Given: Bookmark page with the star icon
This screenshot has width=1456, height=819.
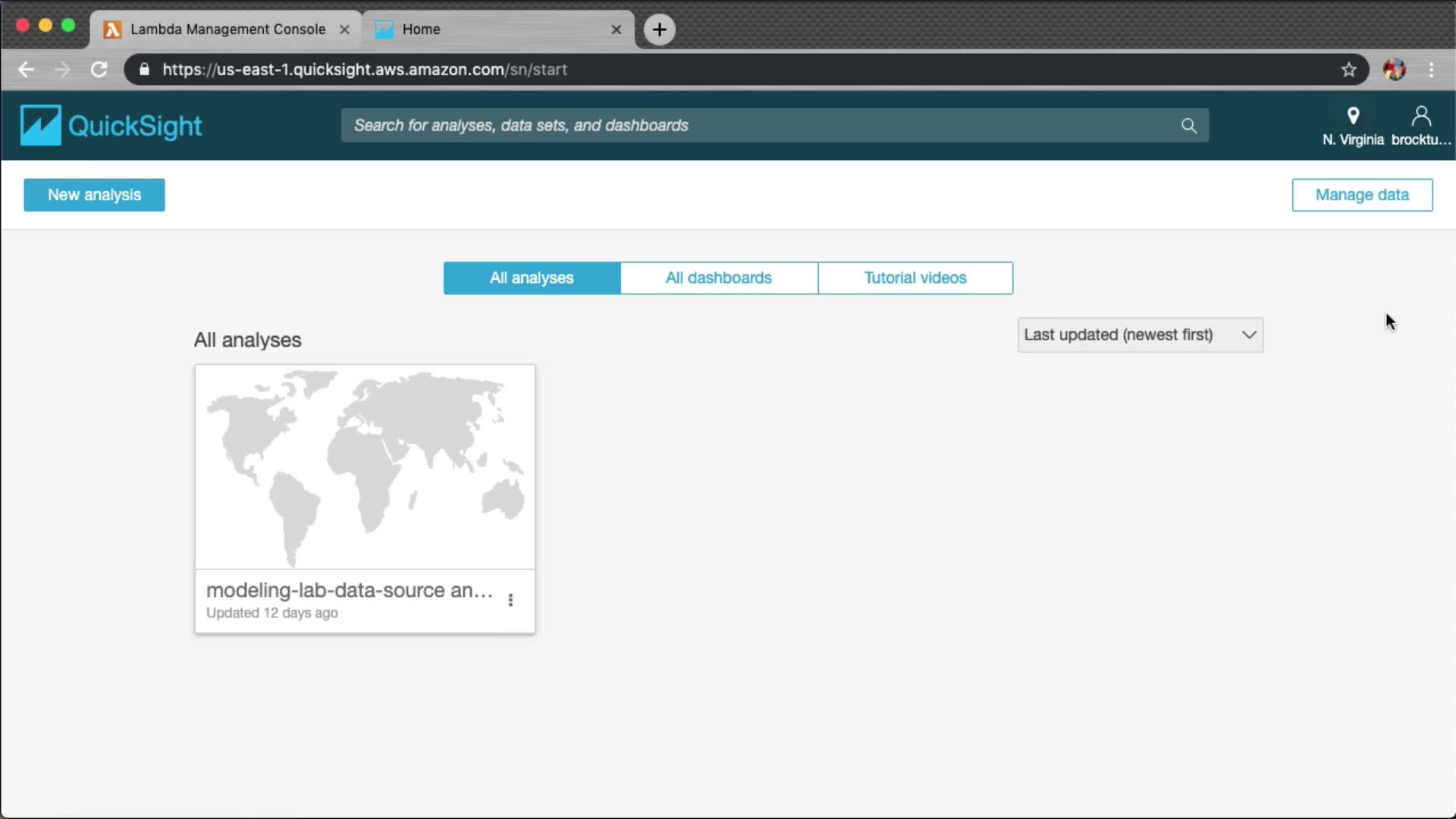Looking at the screenshot, I should pos(1348,70).
